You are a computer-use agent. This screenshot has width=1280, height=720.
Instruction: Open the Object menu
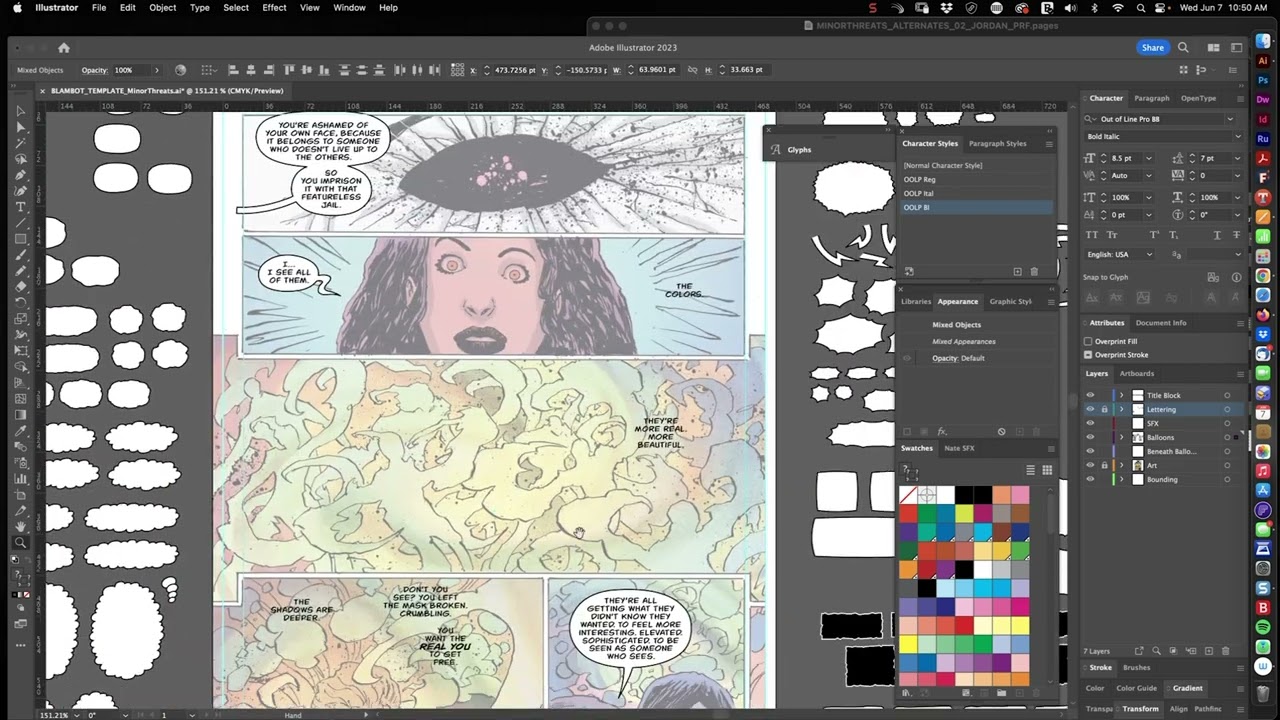tap(162, 7)
